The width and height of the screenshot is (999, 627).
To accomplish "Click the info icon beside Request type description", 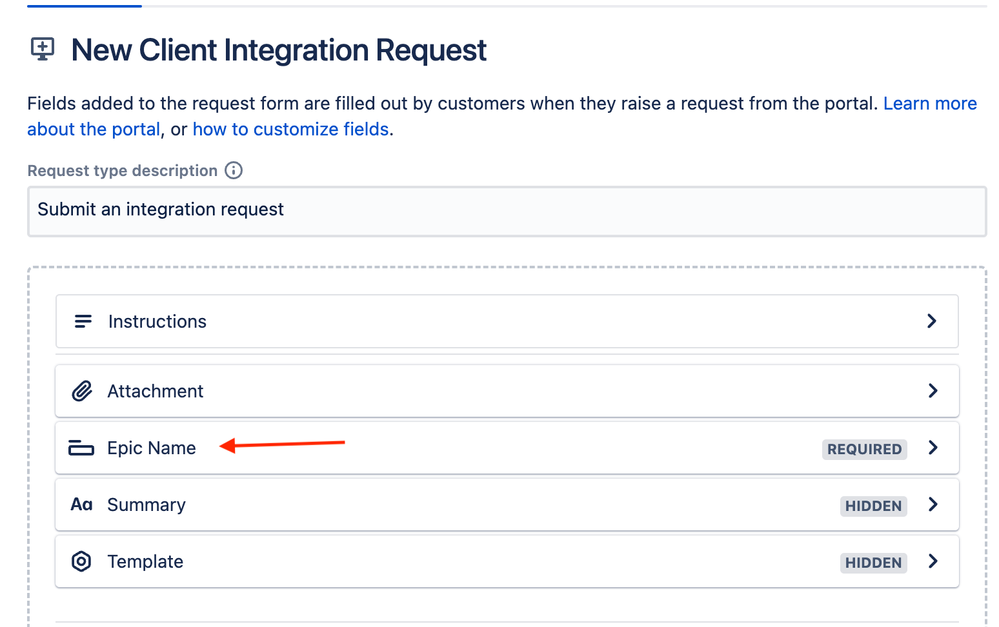I will pyautogui.click(x=233, y=170).
